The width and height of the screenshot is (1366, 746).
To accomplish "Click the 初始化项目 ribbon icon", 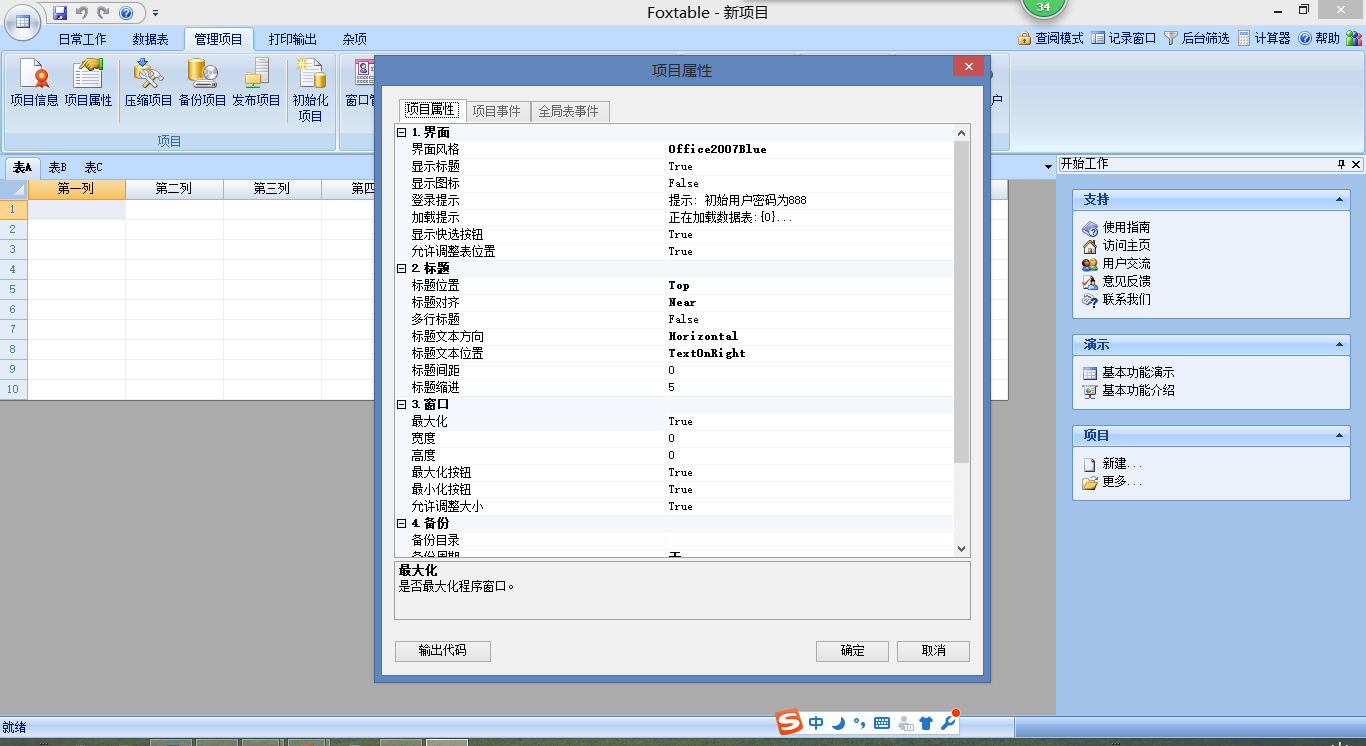I will click(310, 90).
